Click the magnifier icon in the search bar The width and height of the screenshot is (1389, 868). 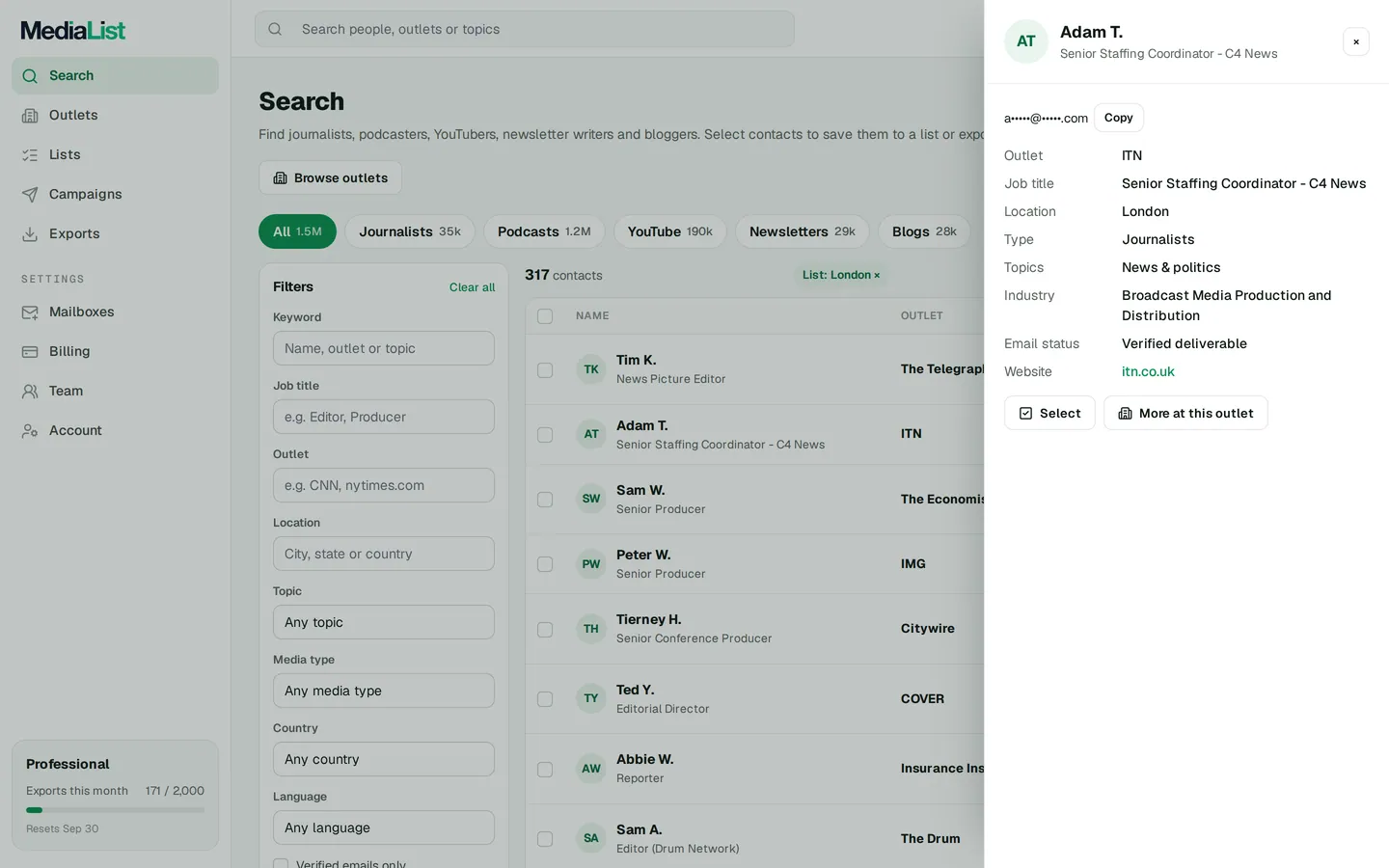point(275,29)
